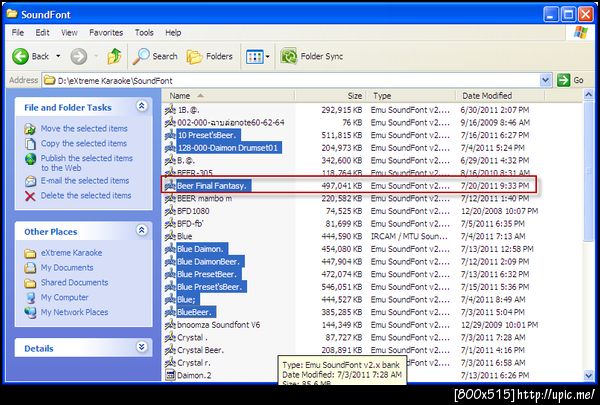Screen dimensions: 600x405
Task: Select the file Blue Daimon.
Action: pos(201,249)
